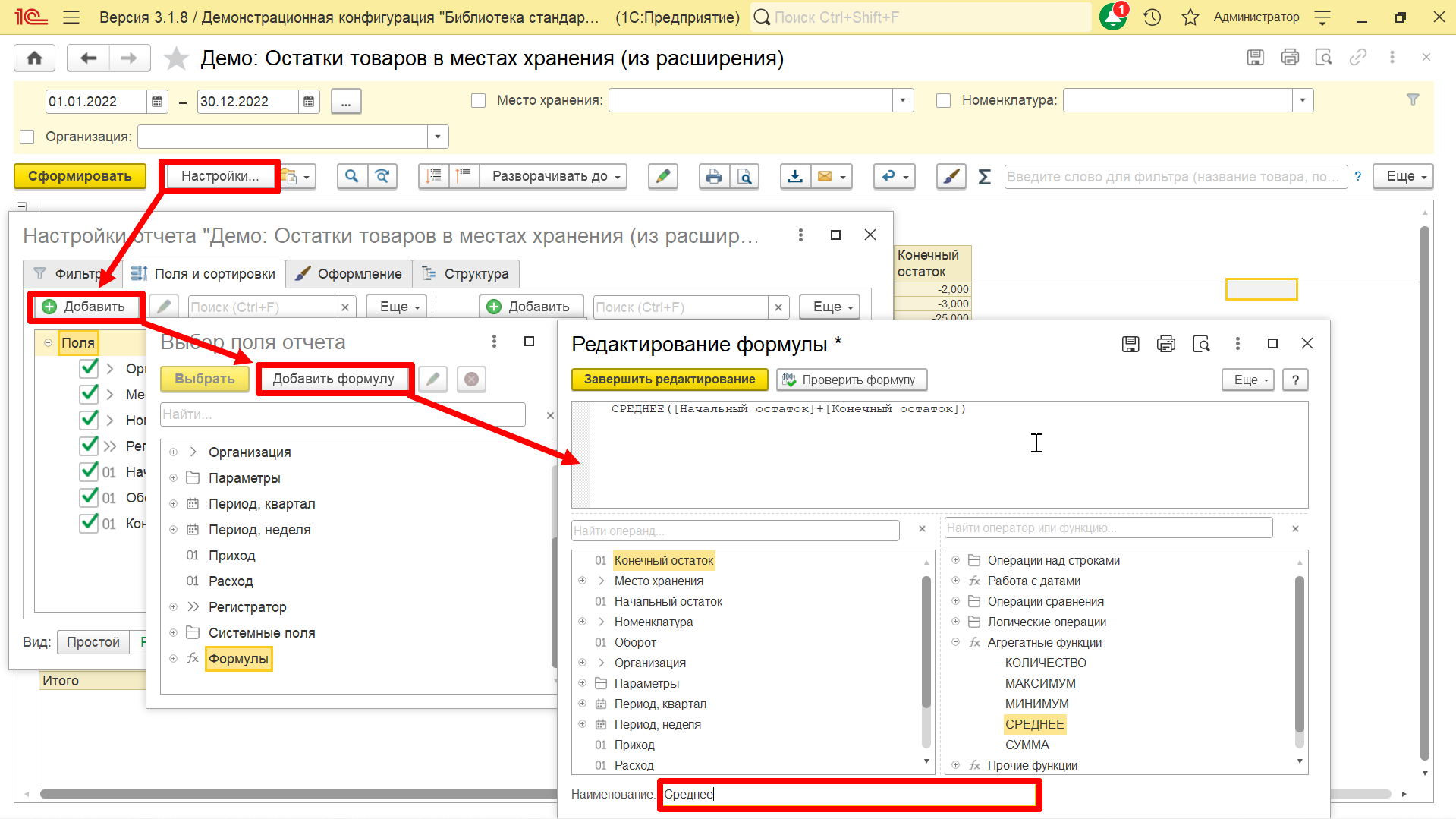Open the Фильтры tab
1456x819 pixels.
click(72, 274)
